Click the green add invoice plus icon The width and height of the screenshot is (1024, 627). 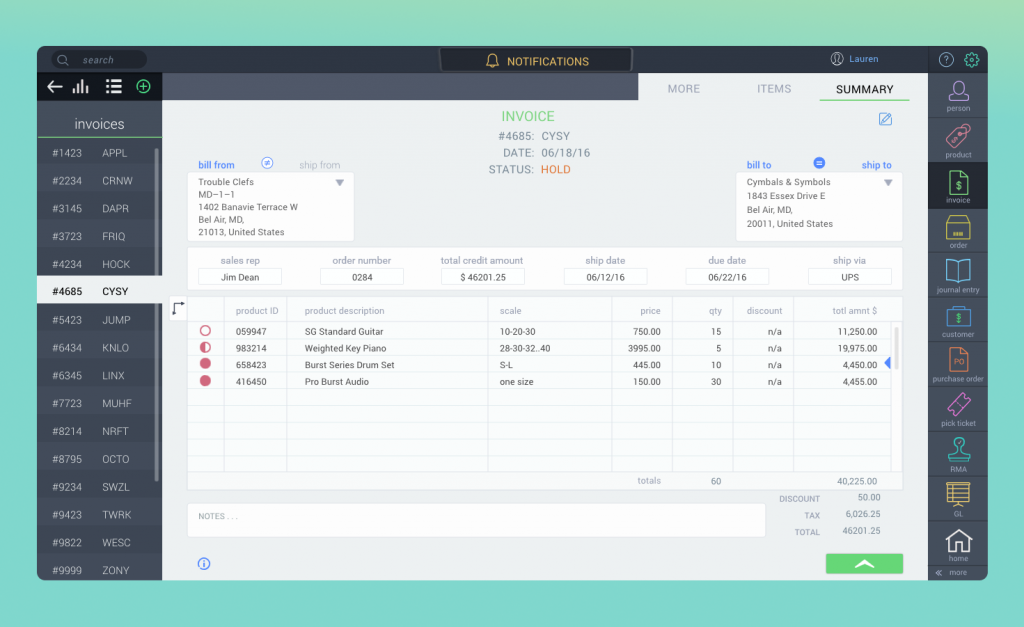click(x=143, y=87)
